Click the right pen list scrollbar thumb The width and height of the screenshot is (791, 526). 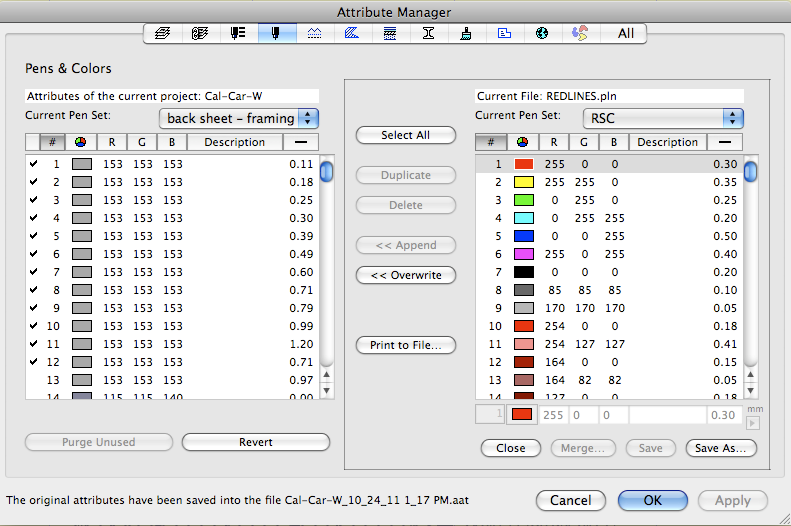tap(751, 171)
